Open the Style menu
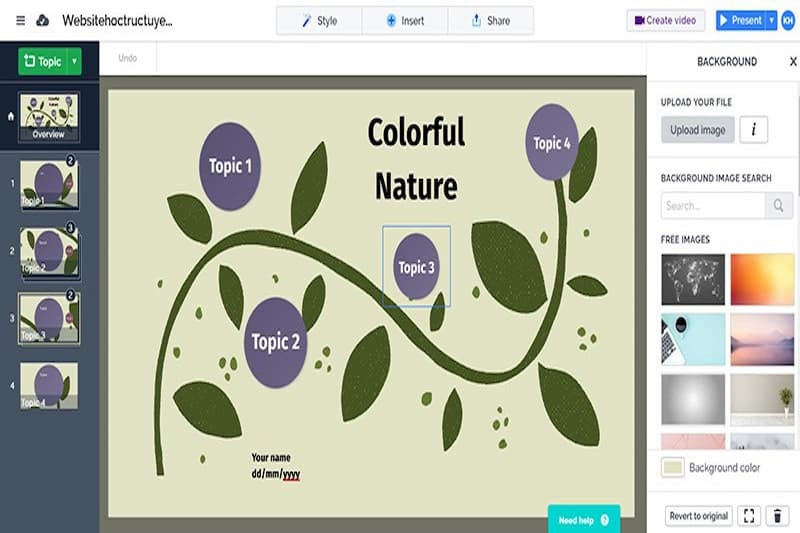The width and height of the screenshot is (800, 533). coord(319,20)
